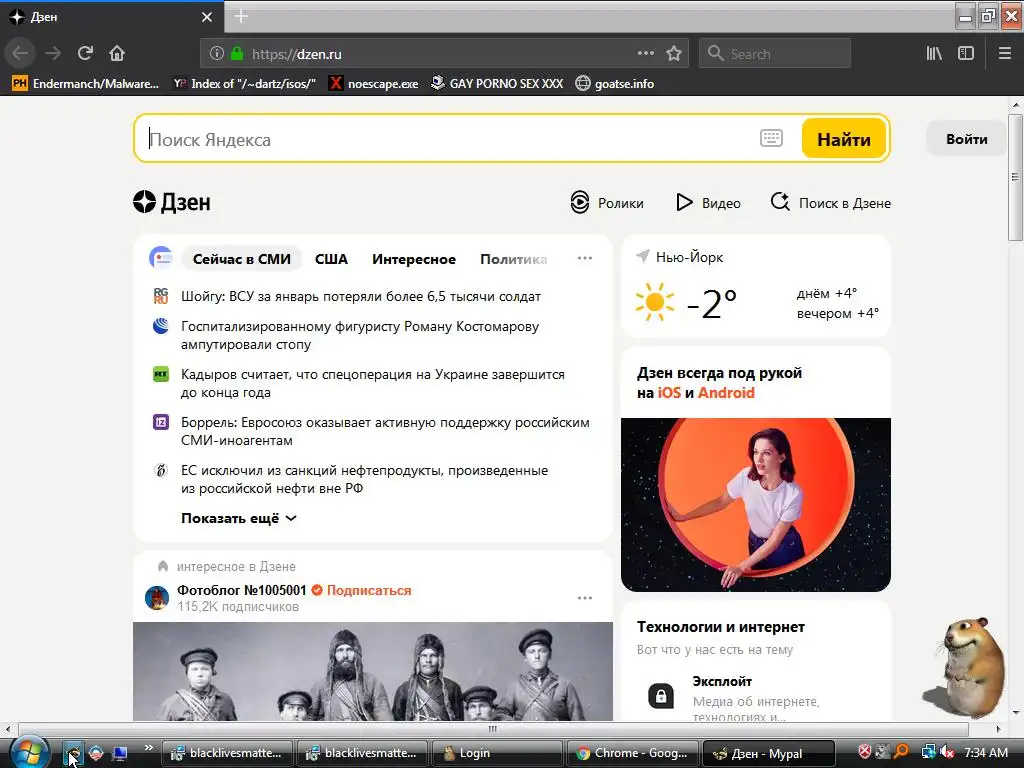Click the Войти login button

967,139
